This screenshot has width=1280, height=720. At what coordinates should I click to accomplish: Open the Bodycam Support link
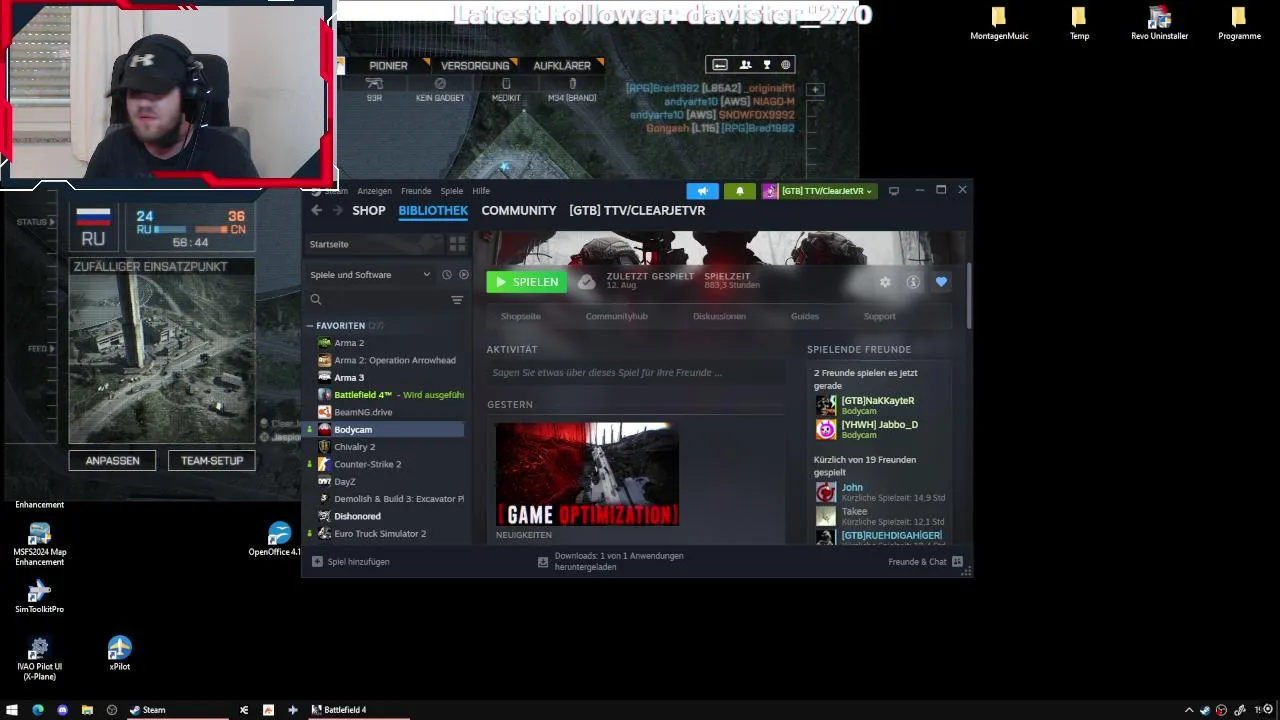pyautogui.click(x=880, y=316)
